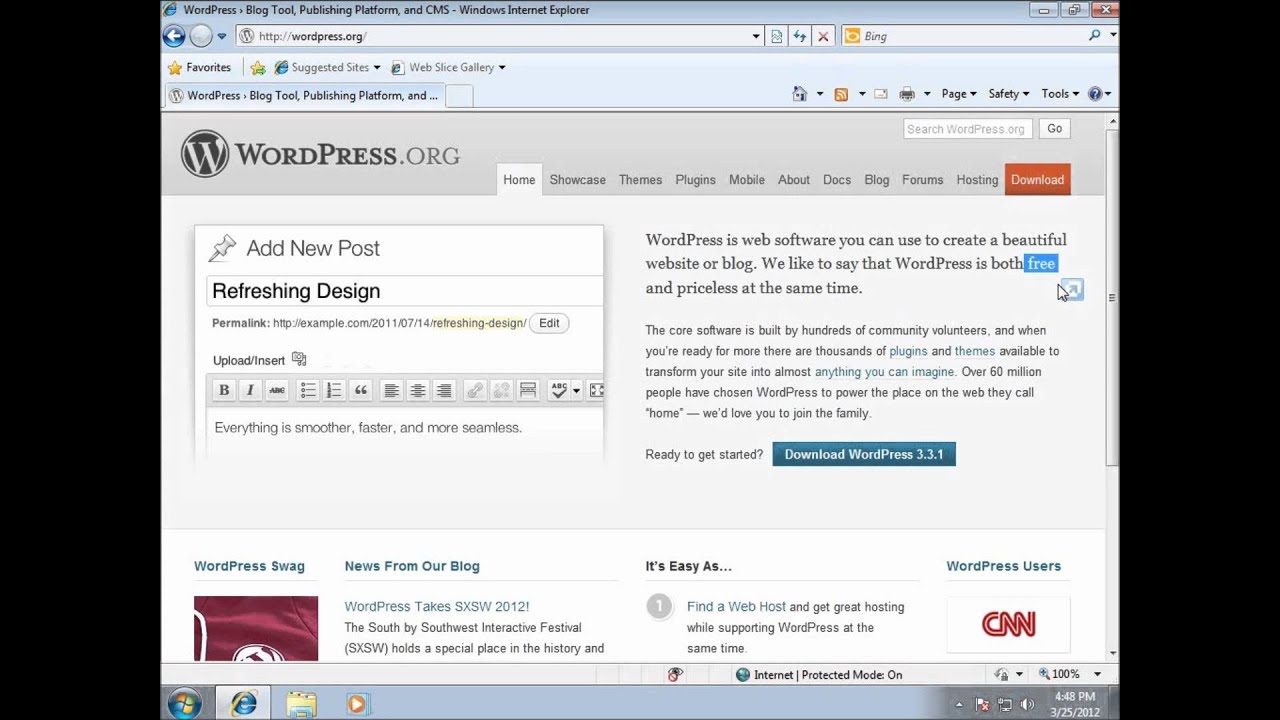1280x720 pixels.
Task: Open the zoom level dropdown arrow
Action: pos(1097,674)
